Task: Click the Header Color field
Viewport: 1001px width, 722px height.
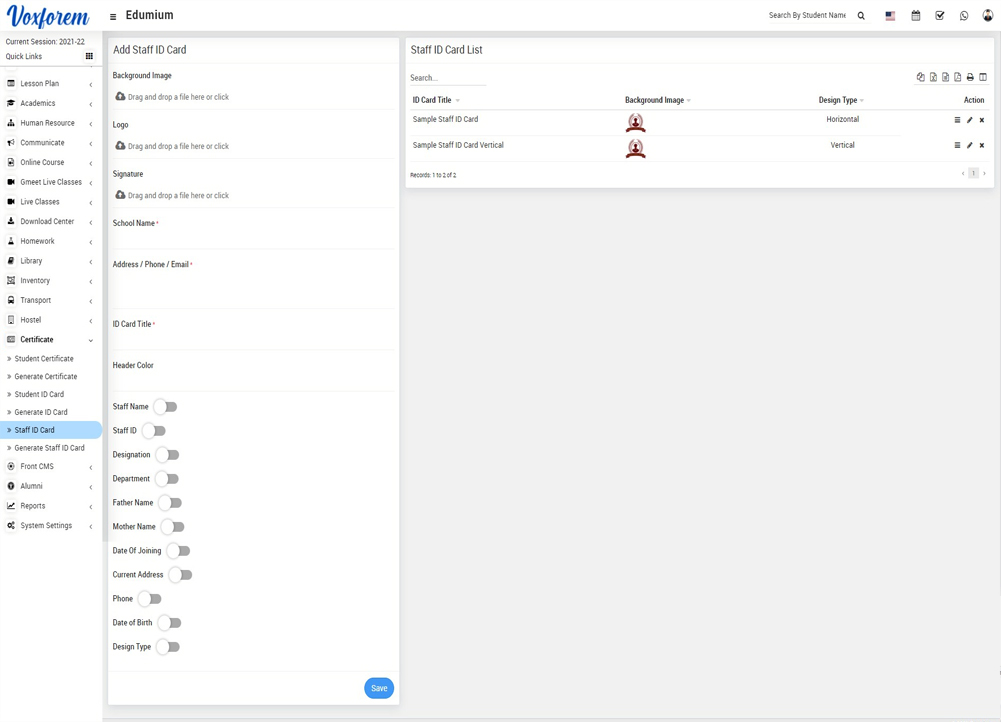Action: pyautogui.click(x=253, y=381)
